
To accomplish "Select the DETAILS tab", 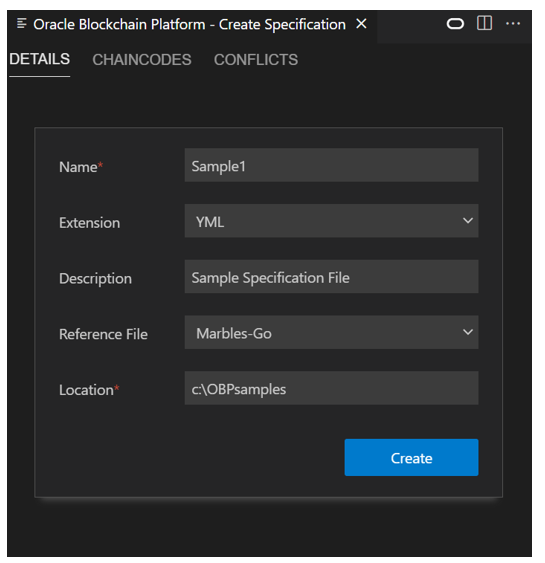I will (39, 60).
